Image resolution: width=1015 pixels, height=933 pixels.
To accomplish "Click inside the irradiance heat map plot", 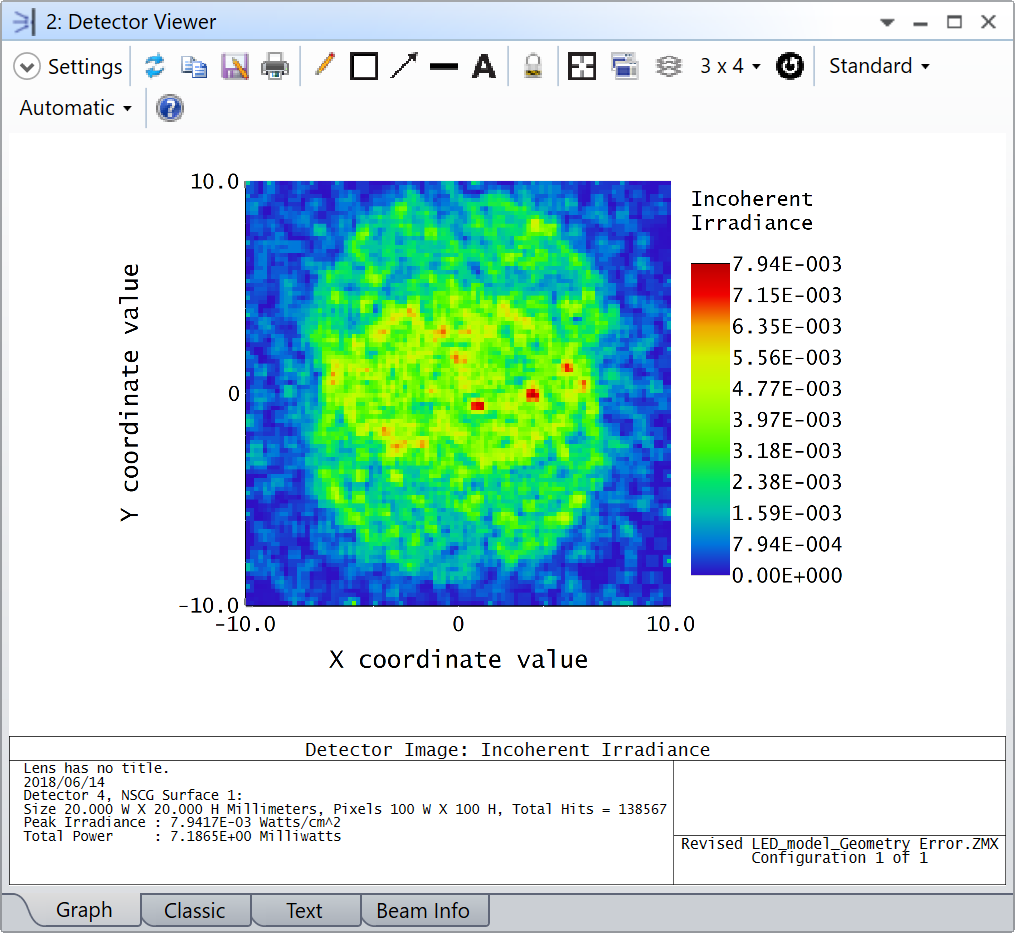I will (458, 394).
